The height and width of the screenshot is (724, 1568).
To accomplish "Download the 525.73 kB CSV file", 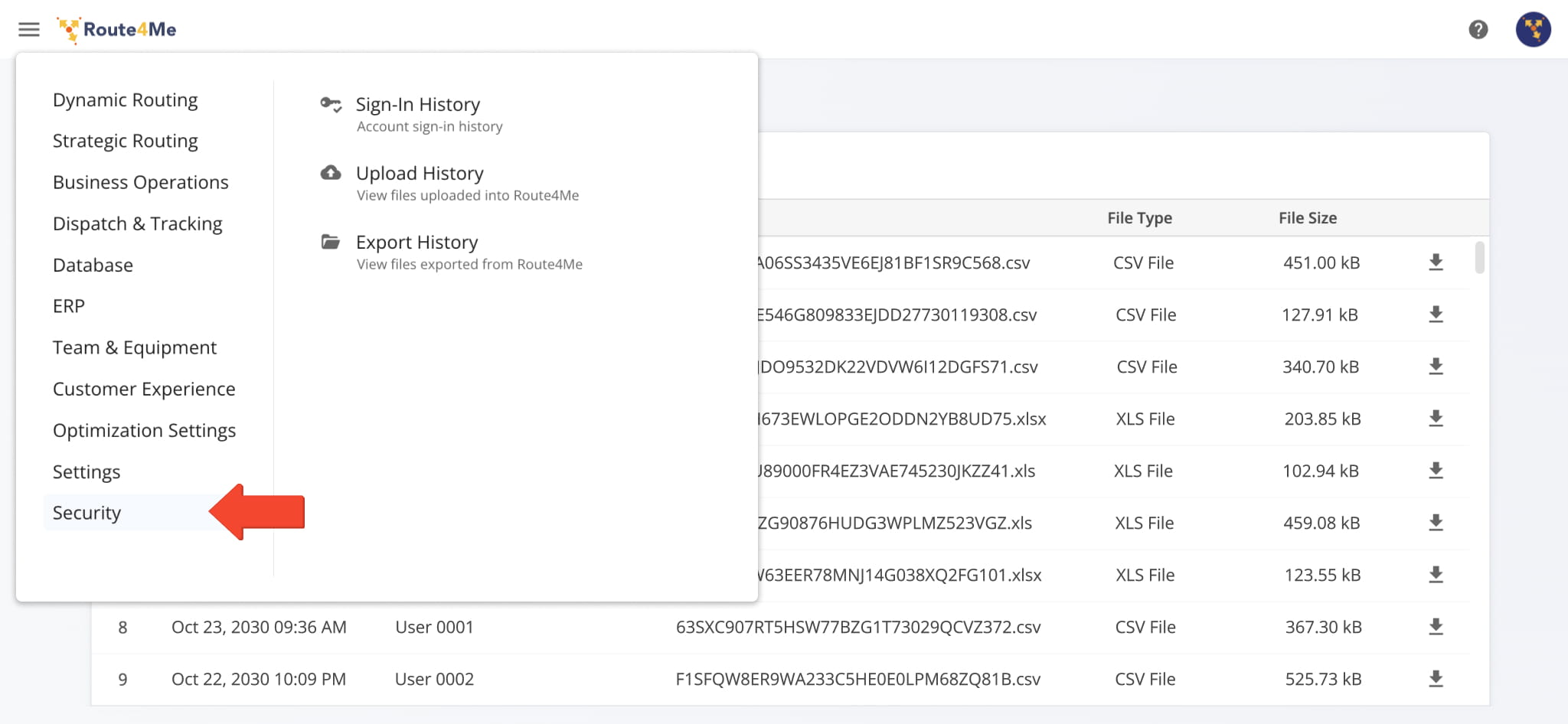I will (x=1436, y=679).
